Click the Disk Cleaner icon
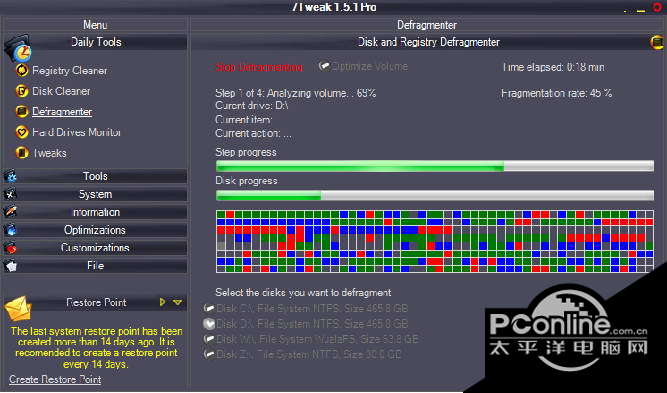The width and height of the screenshot is (667, 393). point(22,91)
